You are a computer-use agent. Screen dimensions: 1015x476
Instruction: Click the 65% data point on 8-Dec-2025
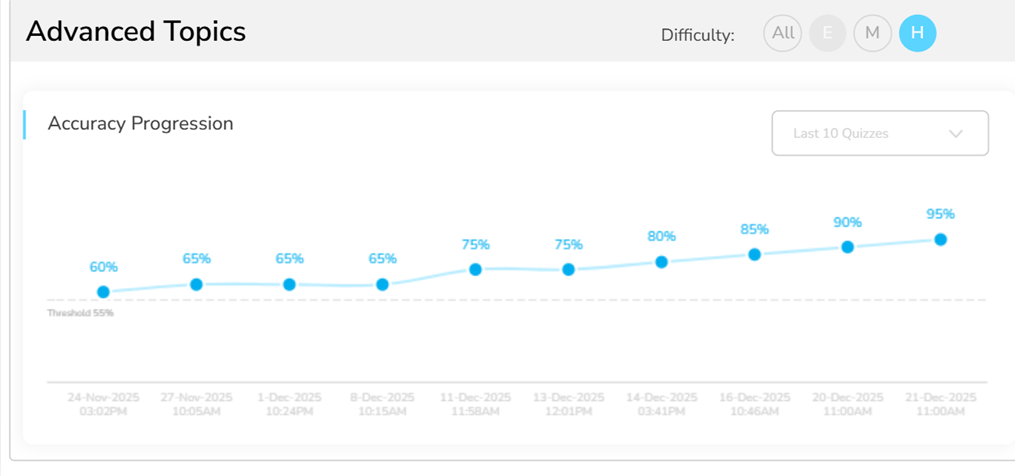click(382, 284)
